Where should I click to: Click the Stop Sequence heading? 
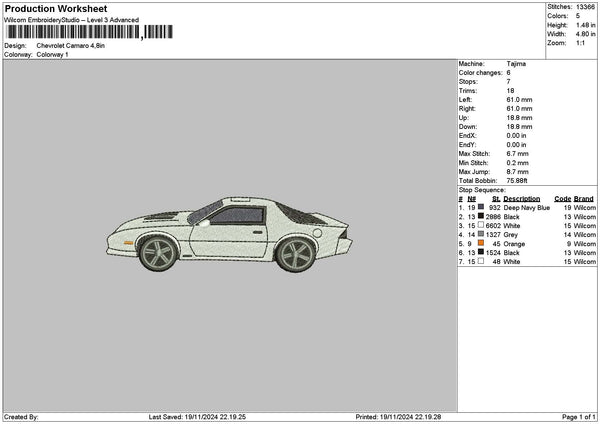tap(484, 189)
